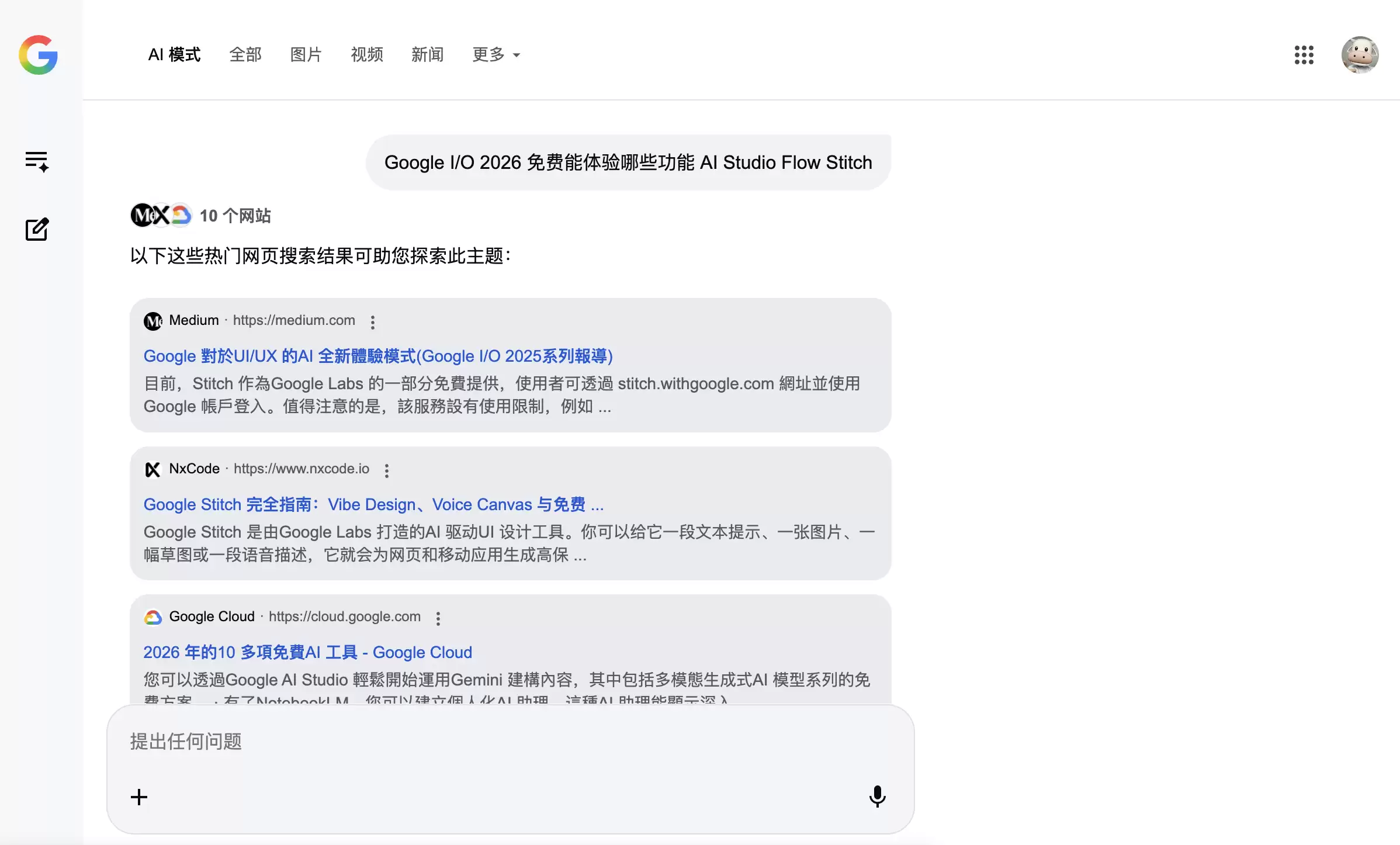Open options menu for Google Cloud result
1400x845 pixels.
click(438, 618)
